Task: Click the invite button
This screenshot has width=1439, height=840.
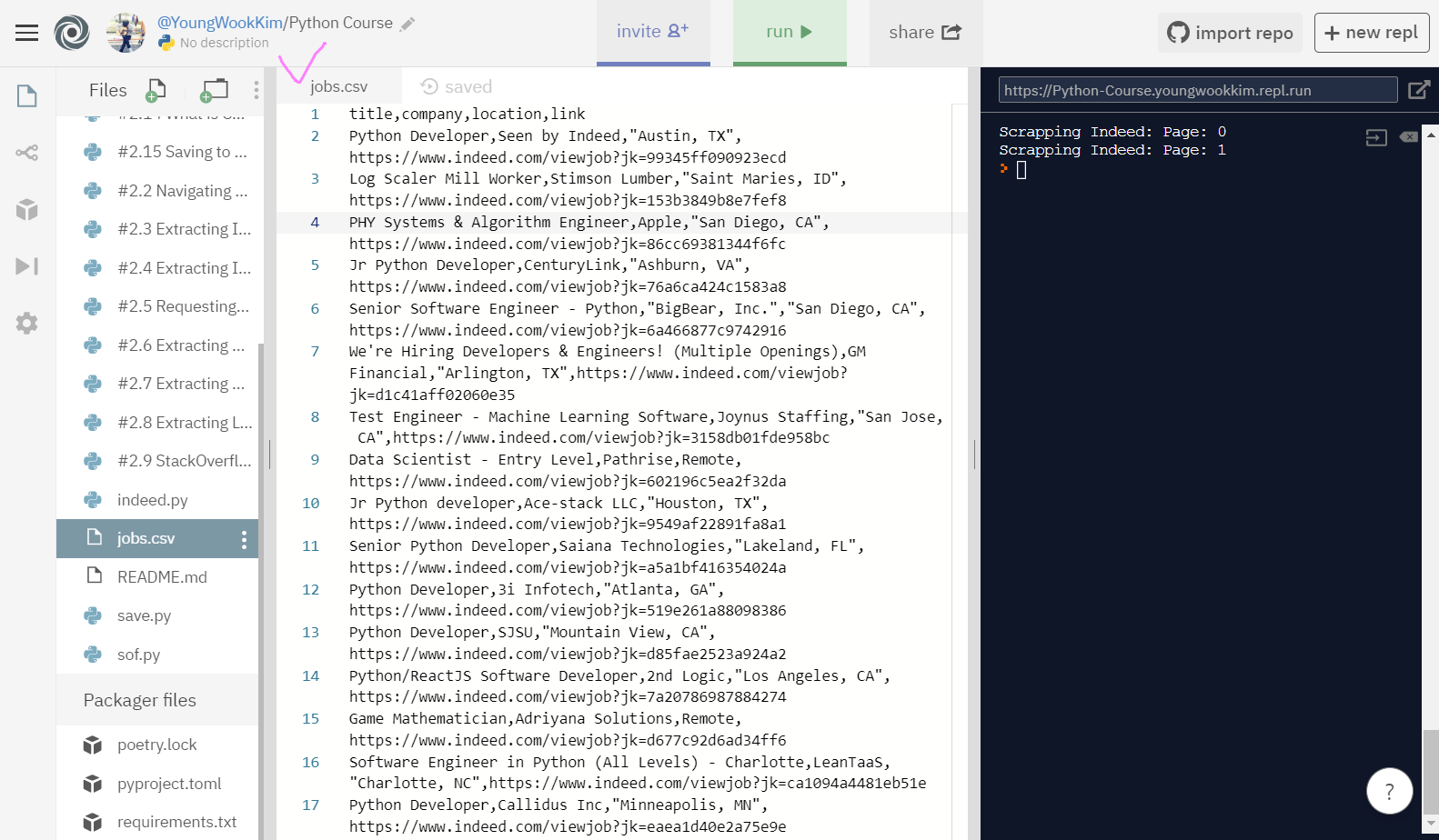Action: [x=653, y=33]
